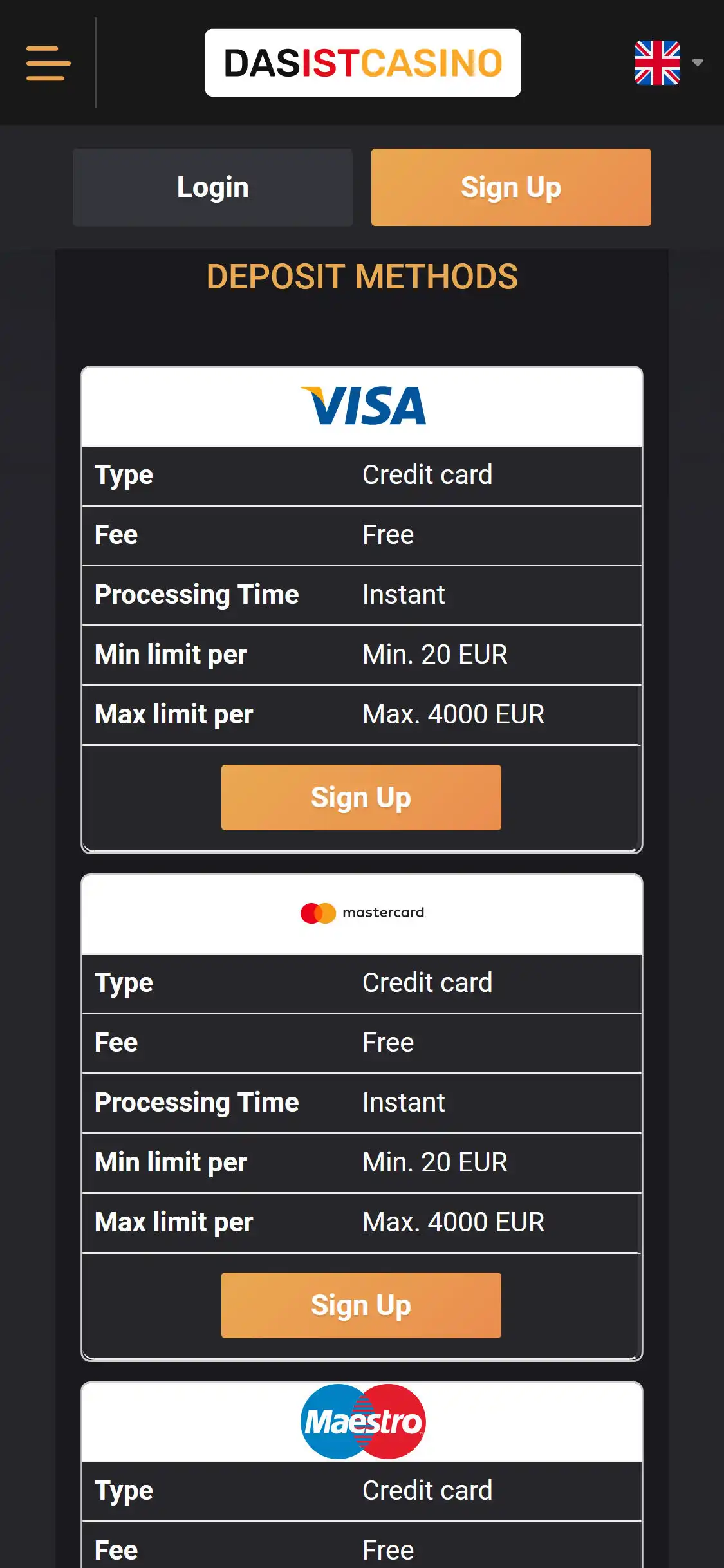Sign up from the Mastercard card
Viewport: 724px width, 1568px height.
point(361,1305)
